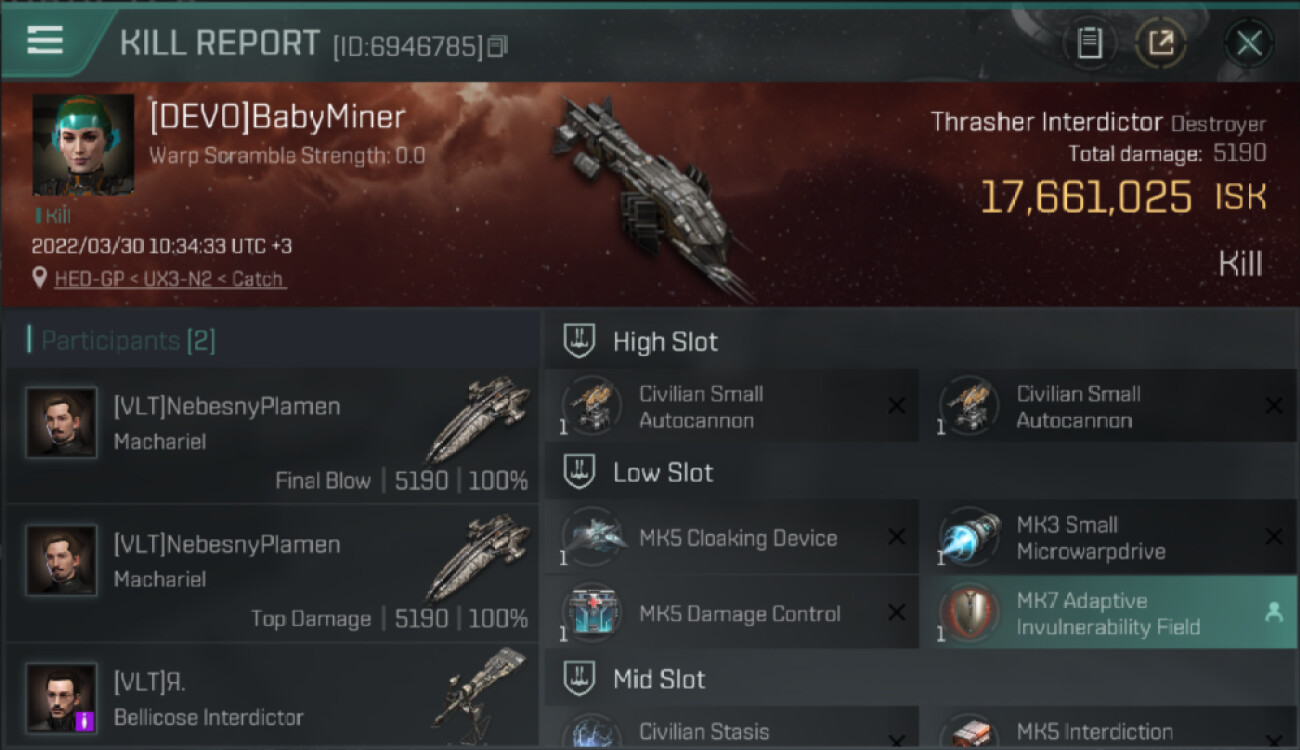The height and width of the screenshot is (750, 1300).
Task: Open the Participants list header
Action: (x=121, y=341)
